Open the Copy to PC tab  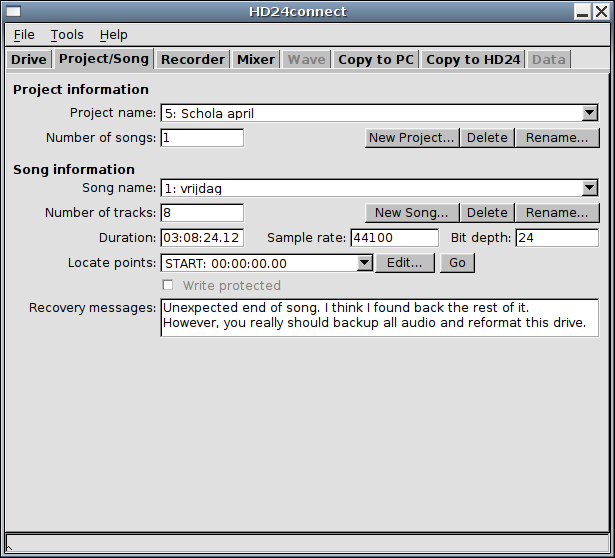[376, 59]
